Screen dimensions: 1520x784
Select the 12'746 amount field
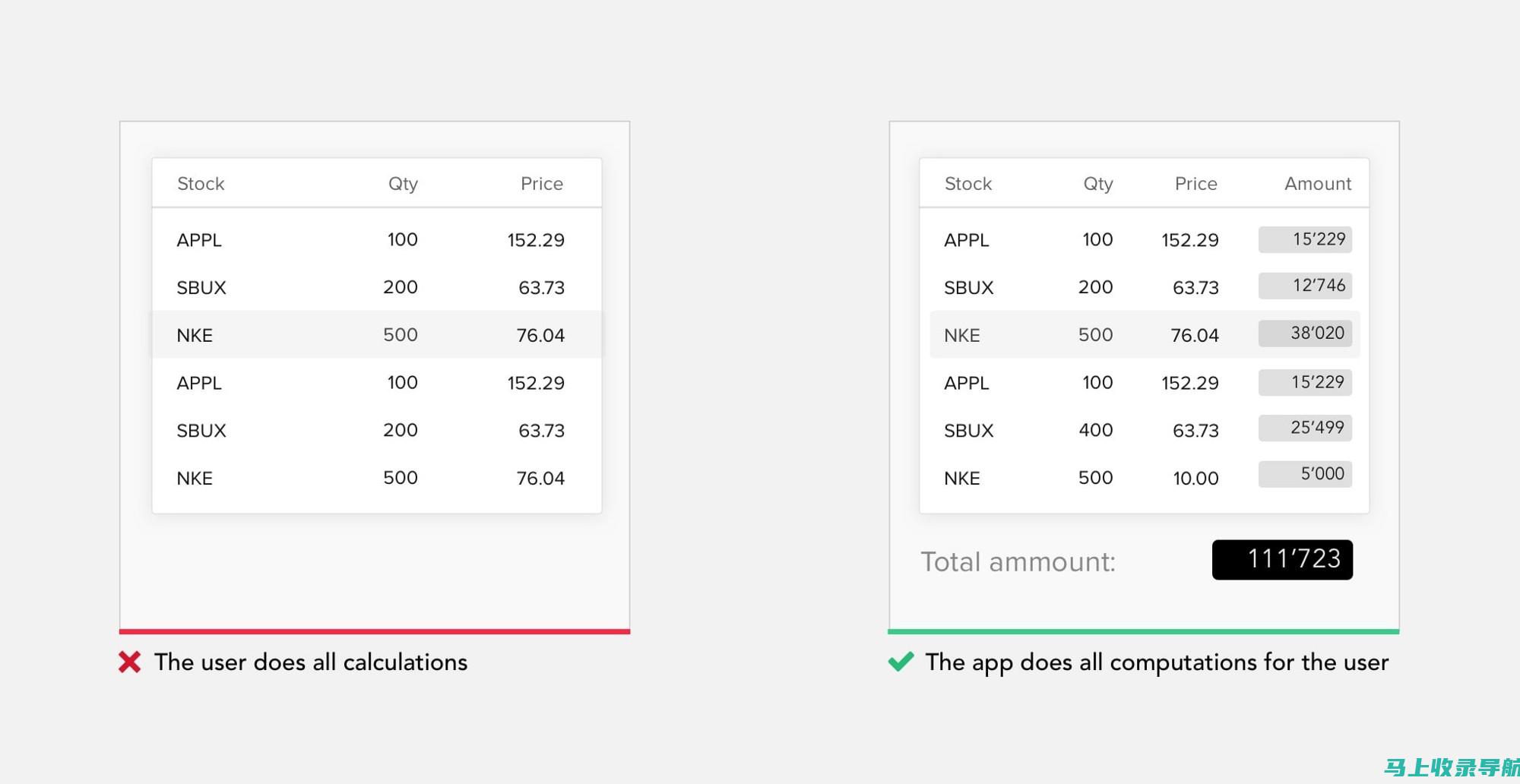[1305, 286]
